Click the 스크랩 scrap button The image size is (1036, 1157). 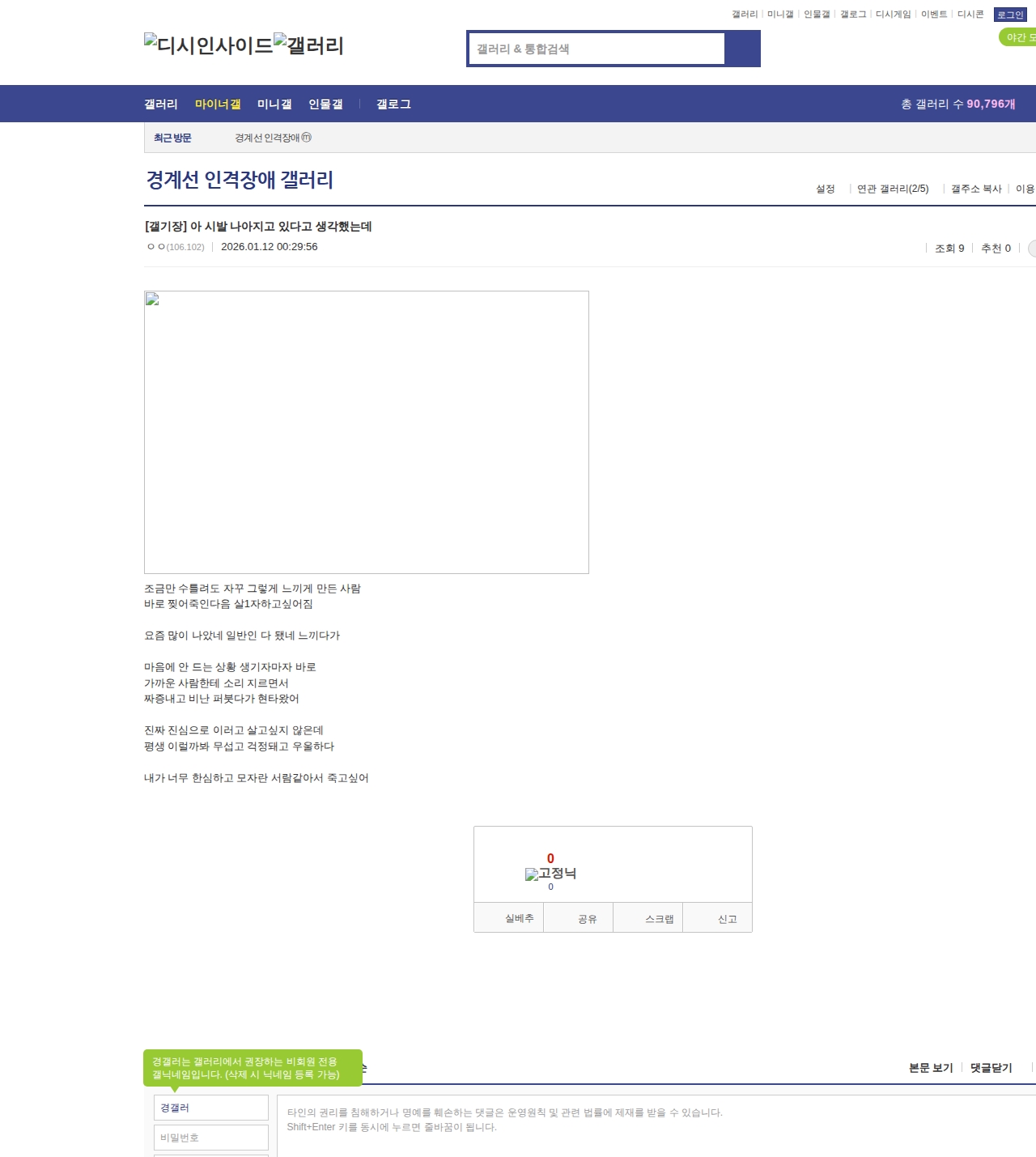point(648,918)
